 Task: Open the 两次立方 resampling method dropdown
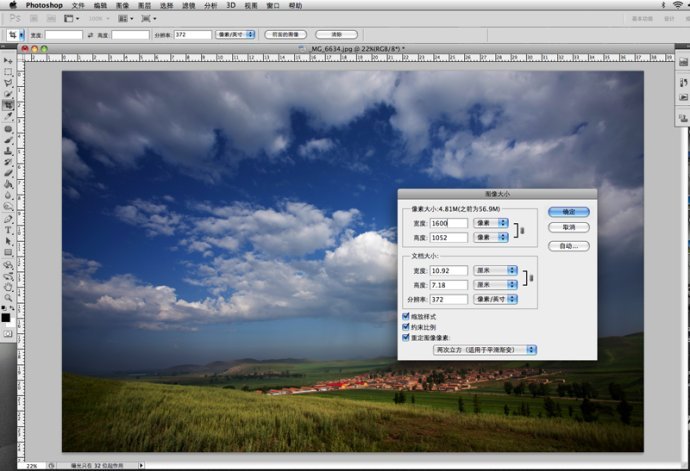pyautogui.click(x=485, y=350)
